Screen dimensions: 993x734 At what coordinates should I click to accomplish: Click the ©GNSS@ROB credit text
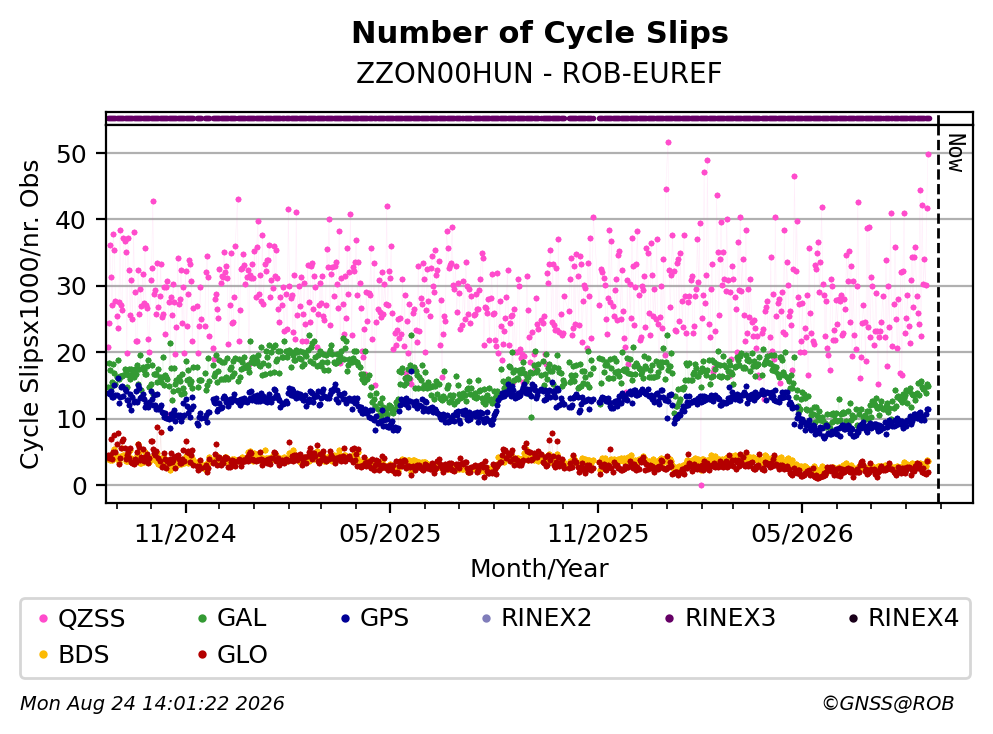(888, 704)
